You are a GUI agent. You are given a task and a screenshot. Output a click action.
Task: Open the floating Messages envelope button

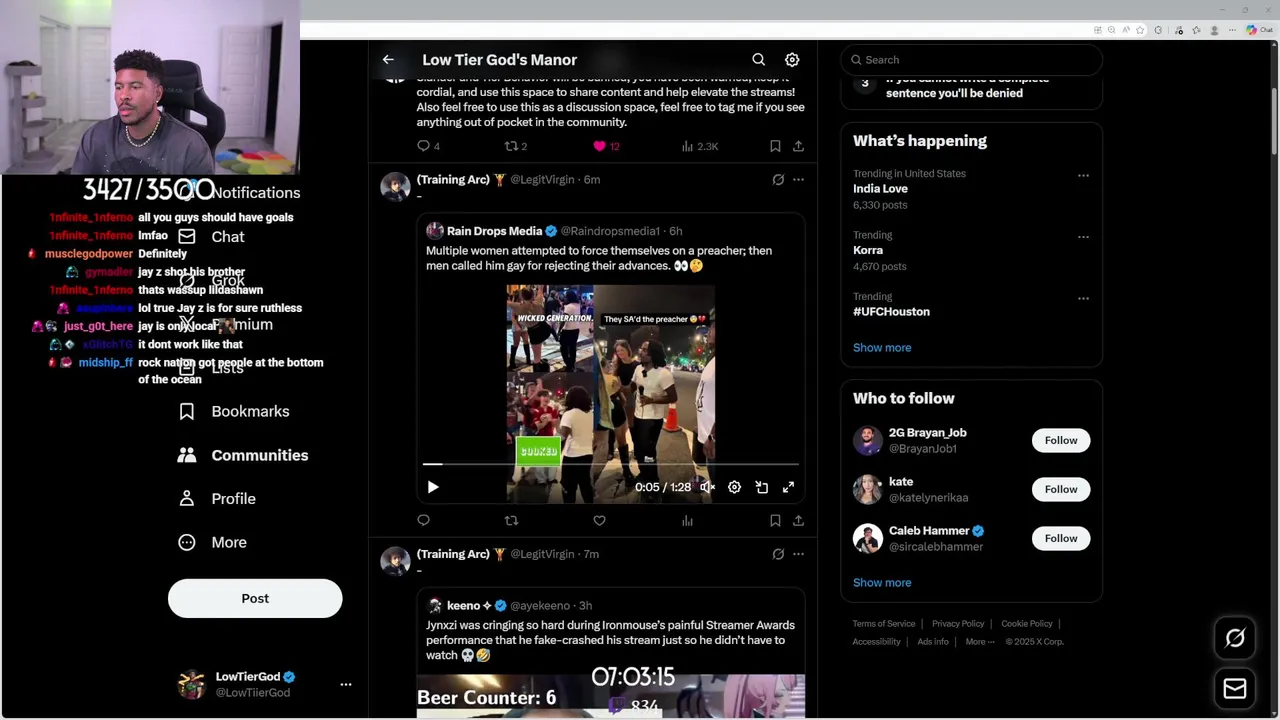pyautogui.click(x=1235, y=689)
